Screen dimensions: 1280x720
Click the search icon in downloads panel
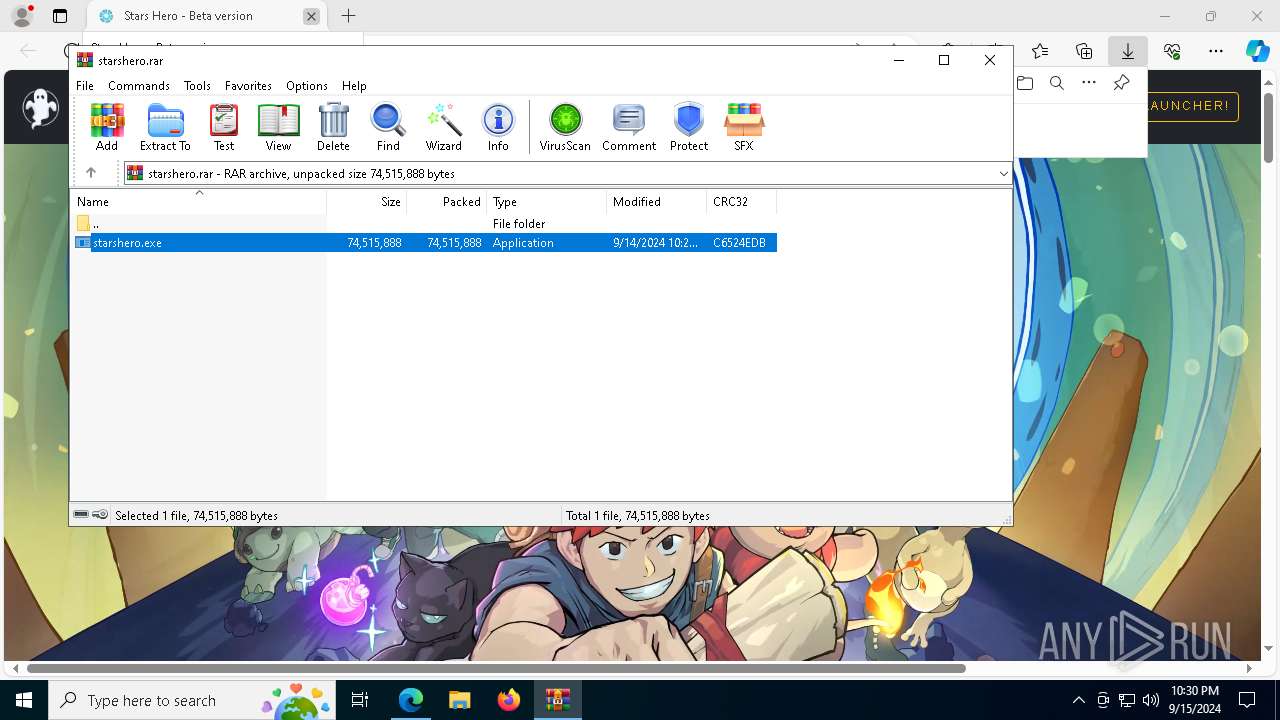1057,83
